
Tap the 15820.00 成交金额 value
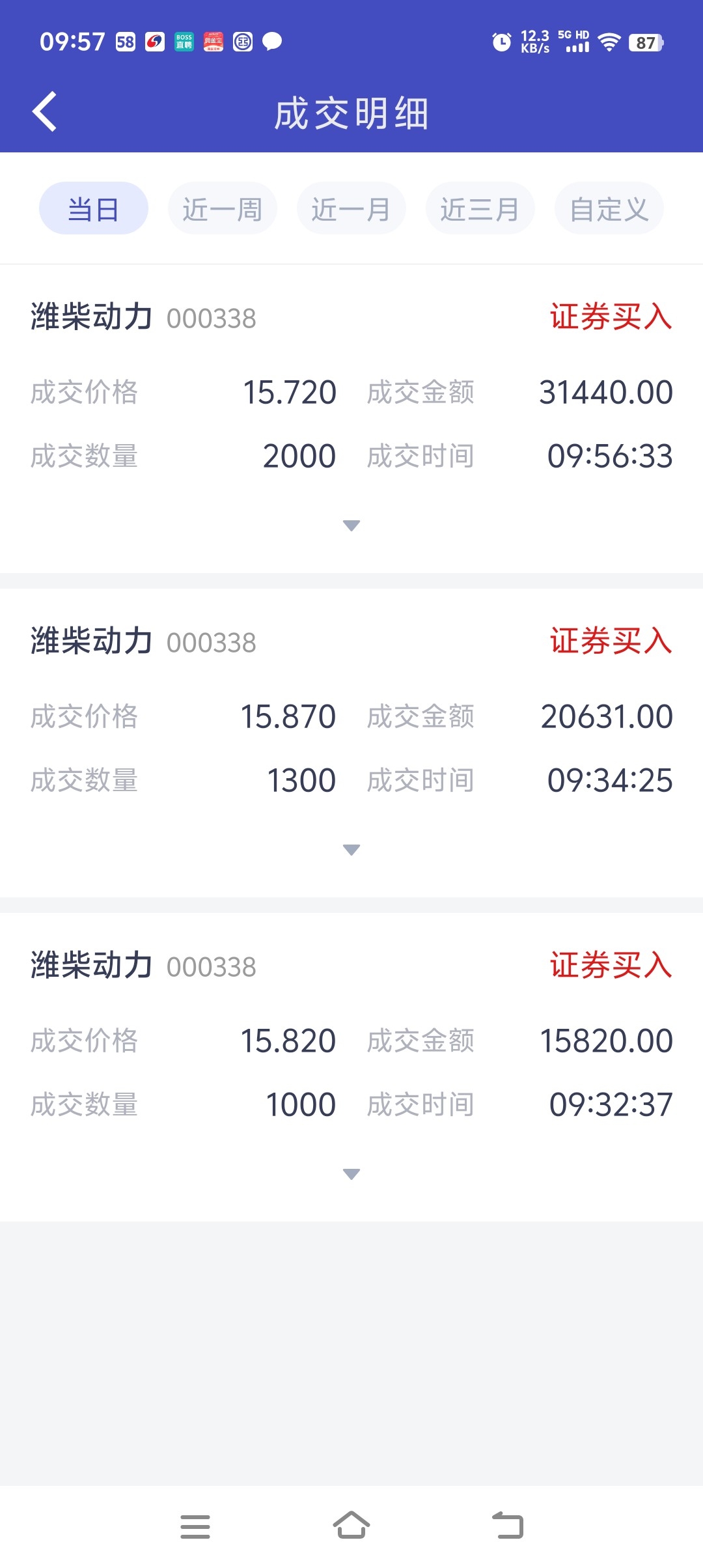click(607, 1041)
